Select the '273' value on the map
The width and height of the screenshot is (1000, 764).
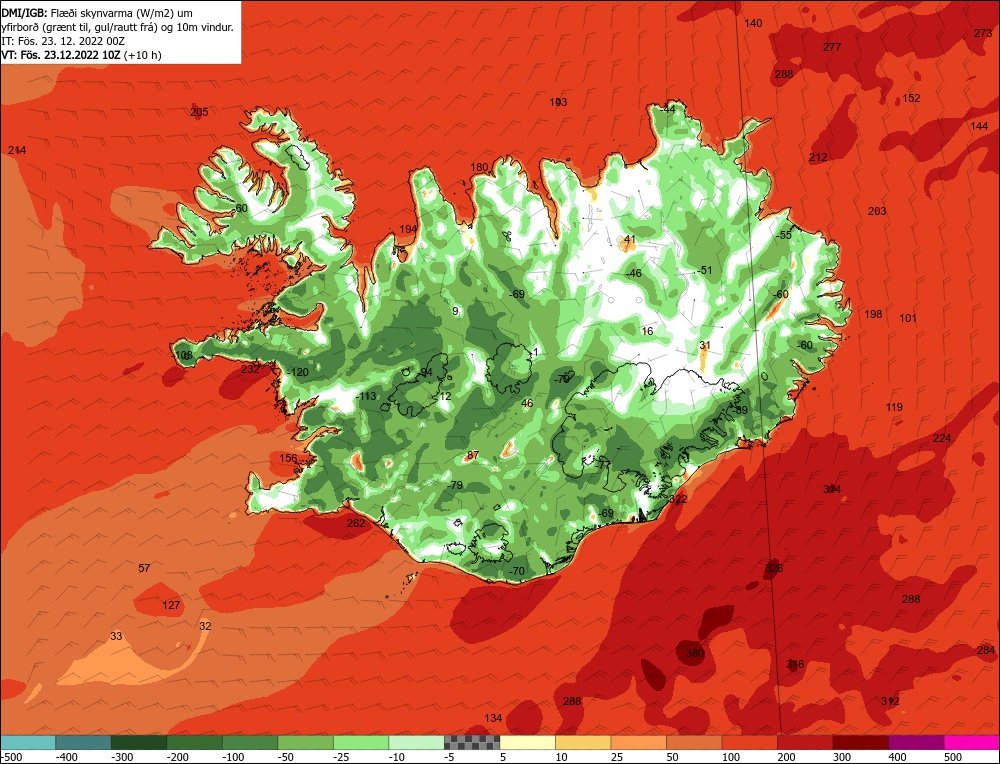click(983, 33)
